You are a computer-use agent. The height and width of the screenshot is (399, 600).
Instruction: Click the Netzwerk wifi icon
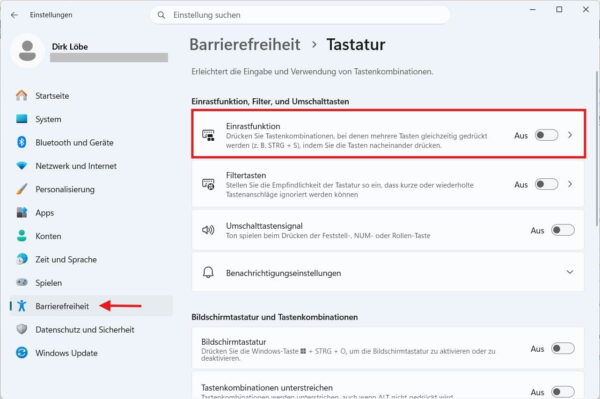[x=22, y=166]
